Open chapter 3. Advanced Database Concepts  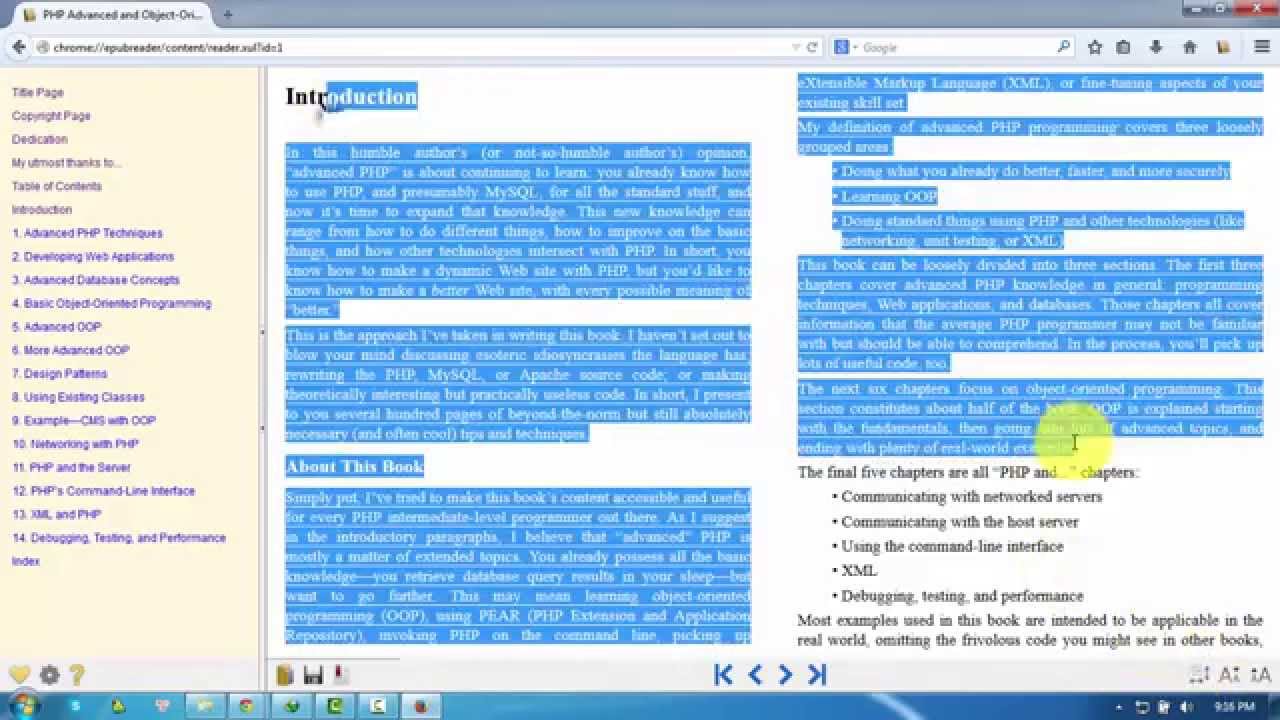point(96,280)
